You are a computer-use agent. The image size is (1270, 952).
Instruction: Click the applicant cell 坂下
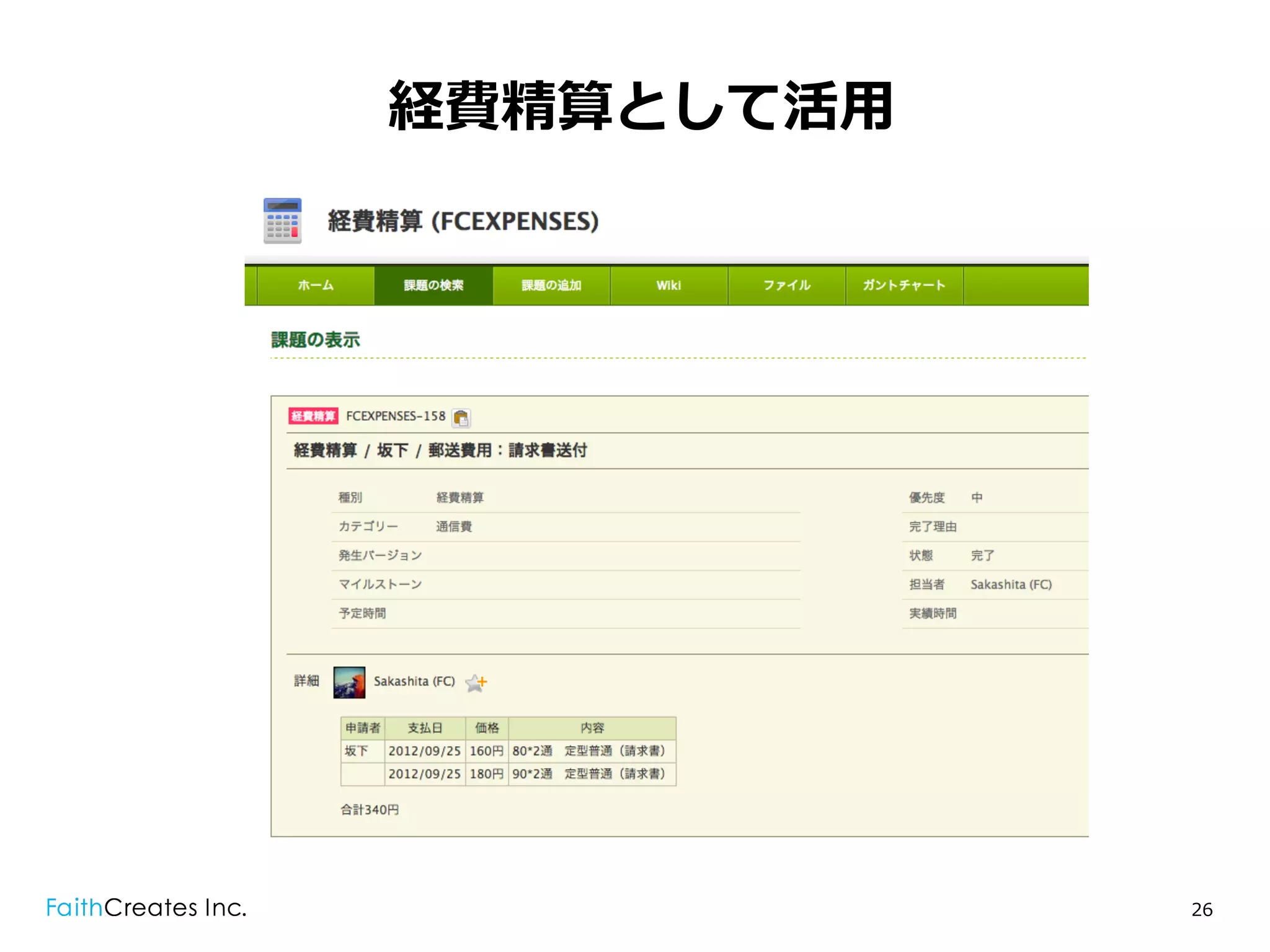[363, 751]
